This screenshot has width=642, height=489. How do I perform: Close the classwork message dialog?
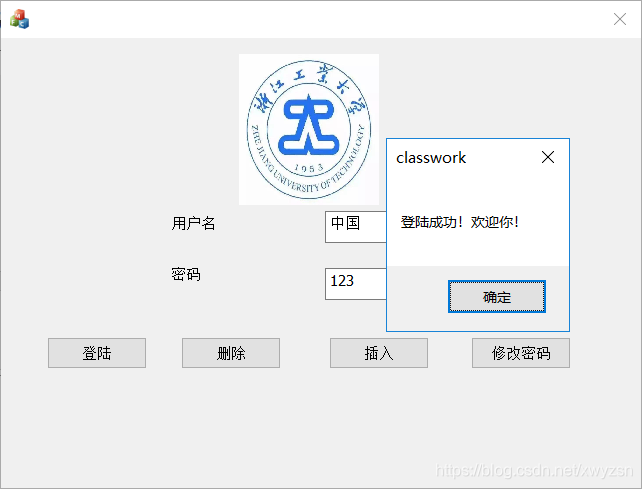click(x=548, y=157)
